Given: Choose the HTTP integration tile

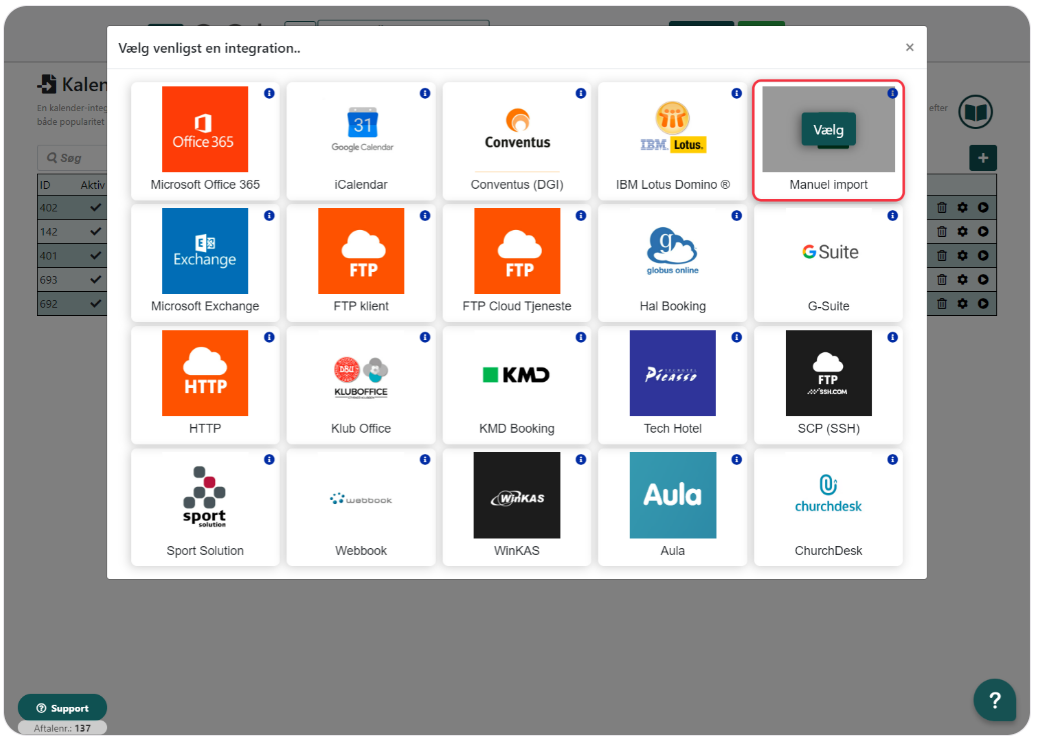Looking at the screenshot, I should point(205,385).
